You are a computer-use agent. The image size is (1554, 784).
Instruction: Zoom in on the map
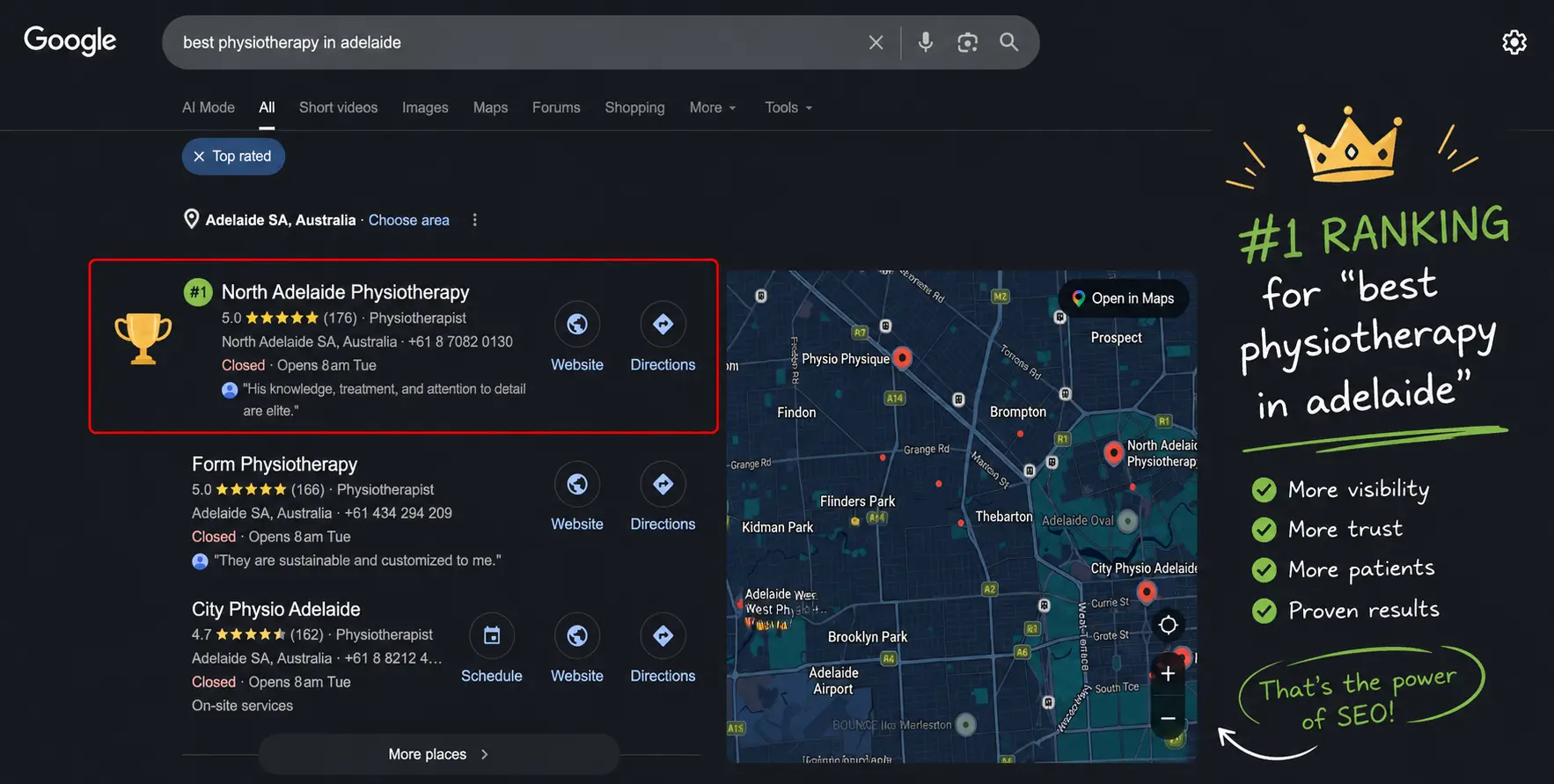point(1168,674)
